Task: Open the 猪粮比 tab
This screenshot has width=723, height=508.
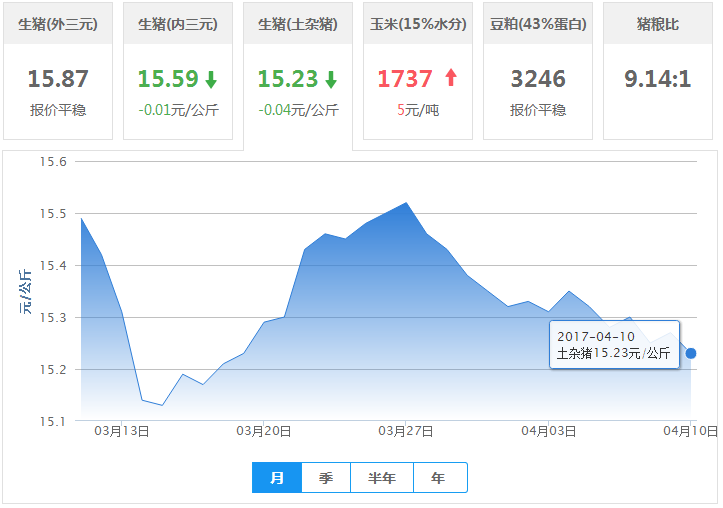Action: click(658, 23)
